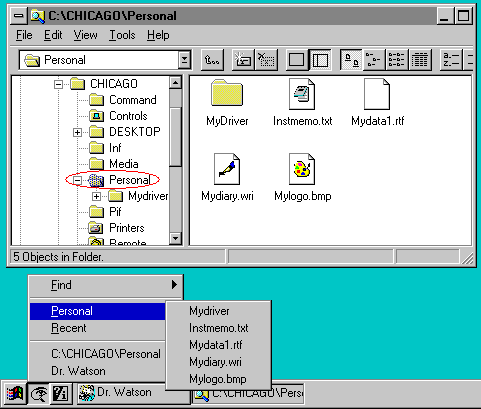This screenshot has height=409, width=481.
Task: Click the tree pane scroll down arrow
Action: coord(175,238)
